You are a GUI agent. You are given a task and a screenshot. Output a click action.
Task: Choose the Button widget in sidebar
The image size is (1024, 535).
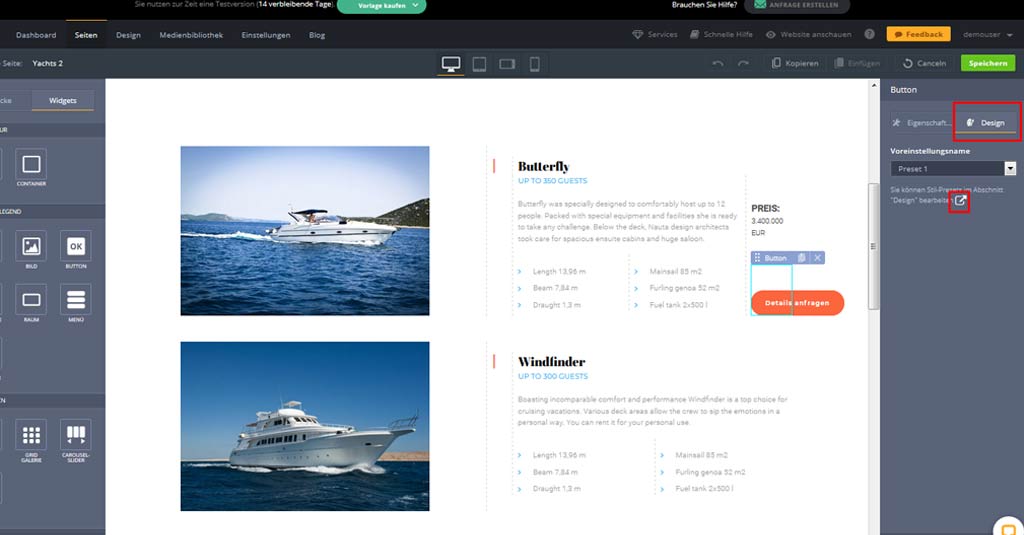coord(75,246)
